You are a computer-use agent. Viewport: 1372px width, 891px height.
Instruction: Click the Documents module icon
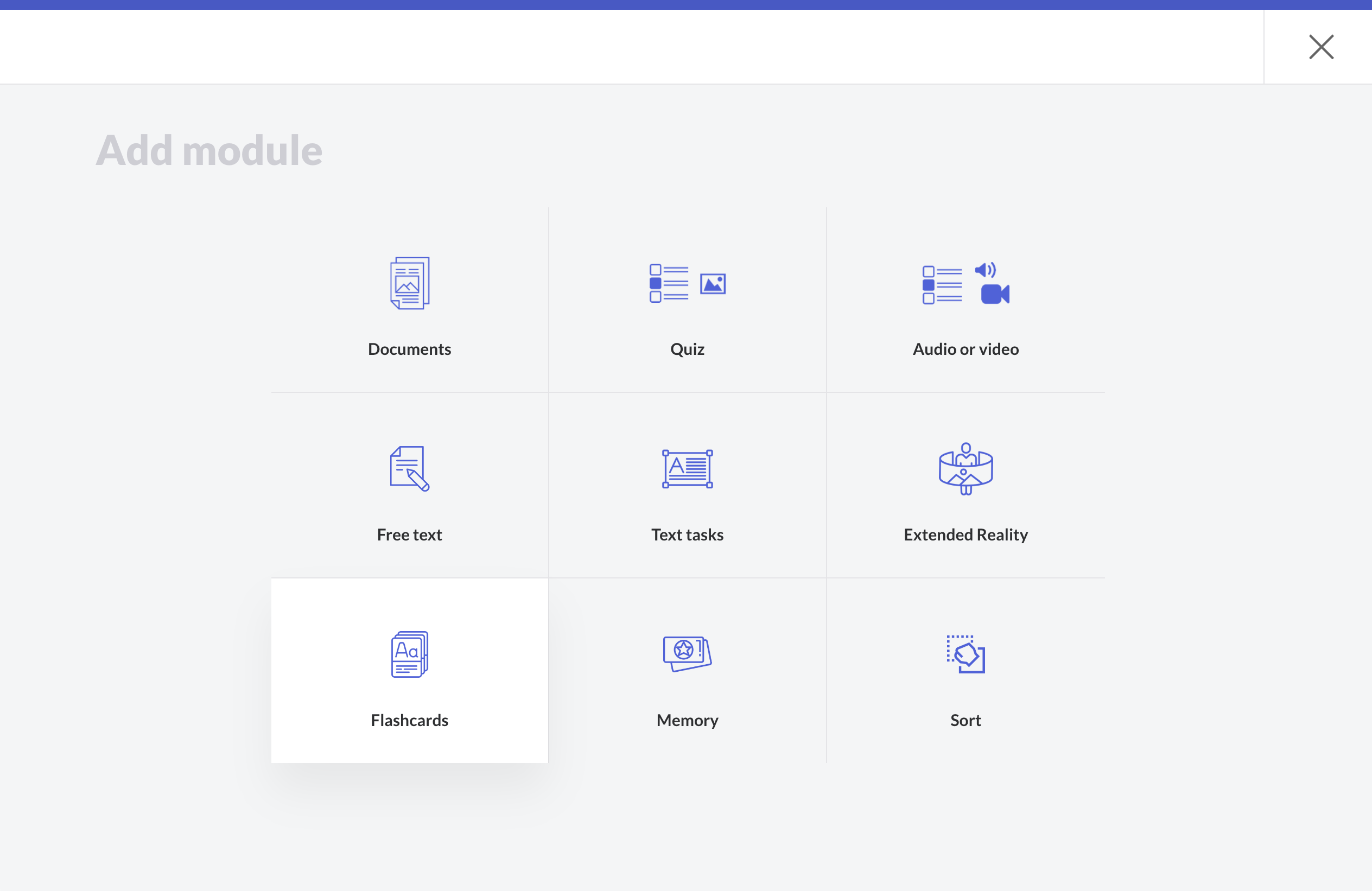coord(409,283)
